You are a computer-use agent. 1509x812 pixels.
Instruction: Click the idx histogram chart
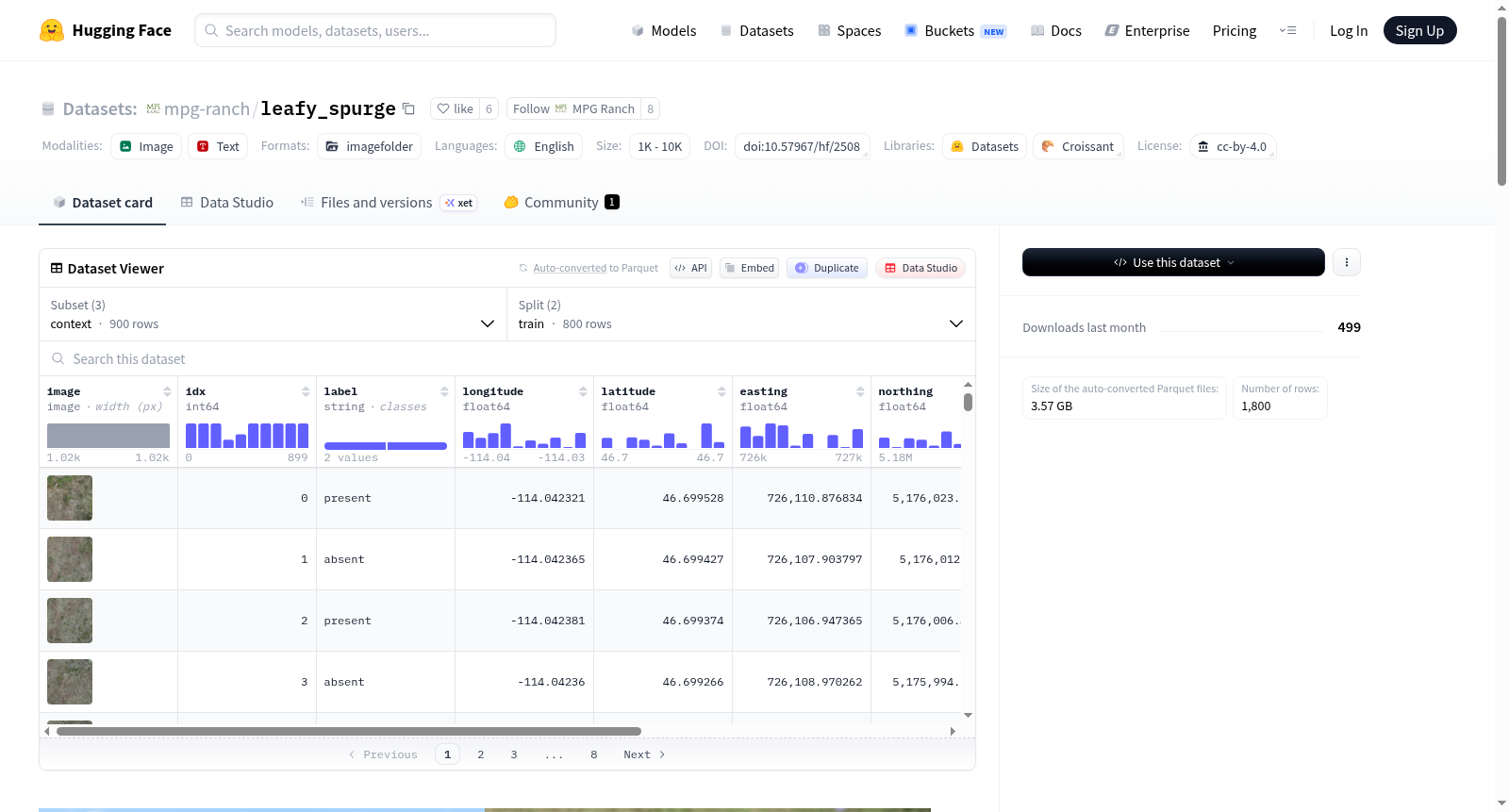pyautogui.click(x=247, y=435)
